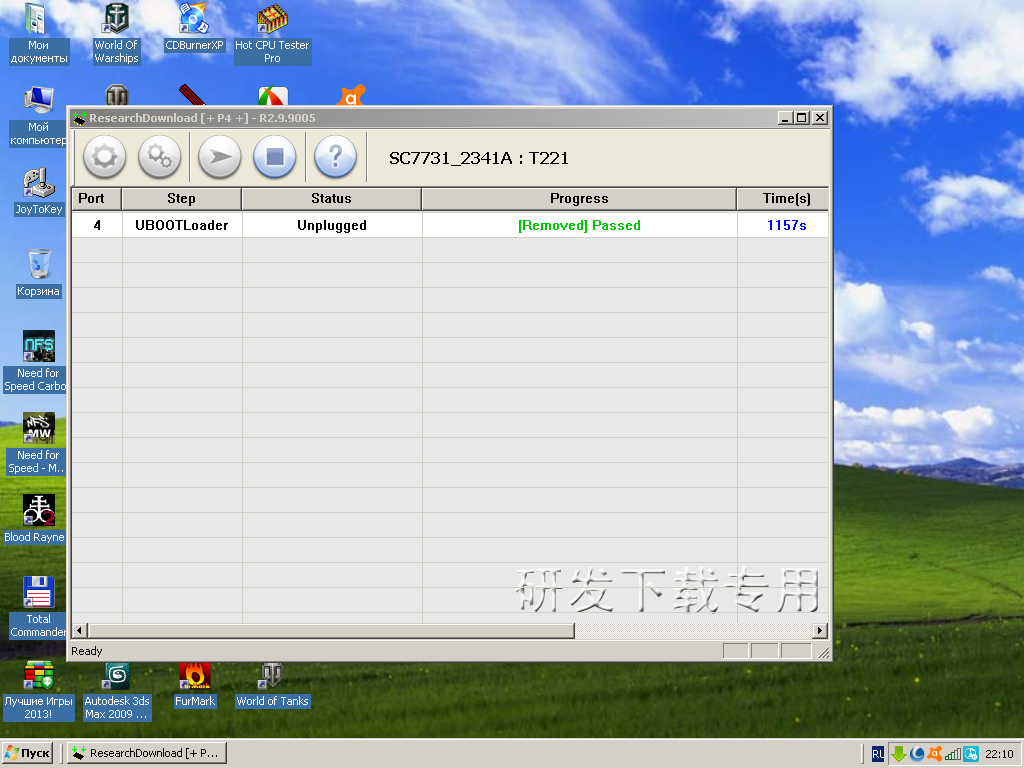Click the SC7731_2341A : T221 product label
The image size is (1024, 768).
(479, 158)
